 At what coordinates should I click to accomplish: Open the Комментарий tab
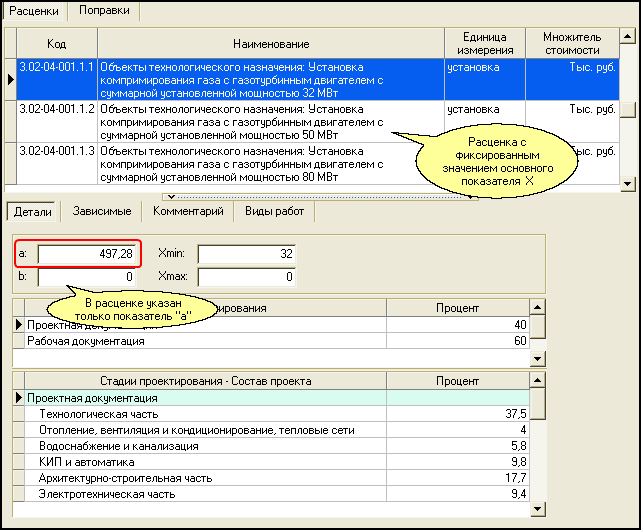tap(187, 211)
